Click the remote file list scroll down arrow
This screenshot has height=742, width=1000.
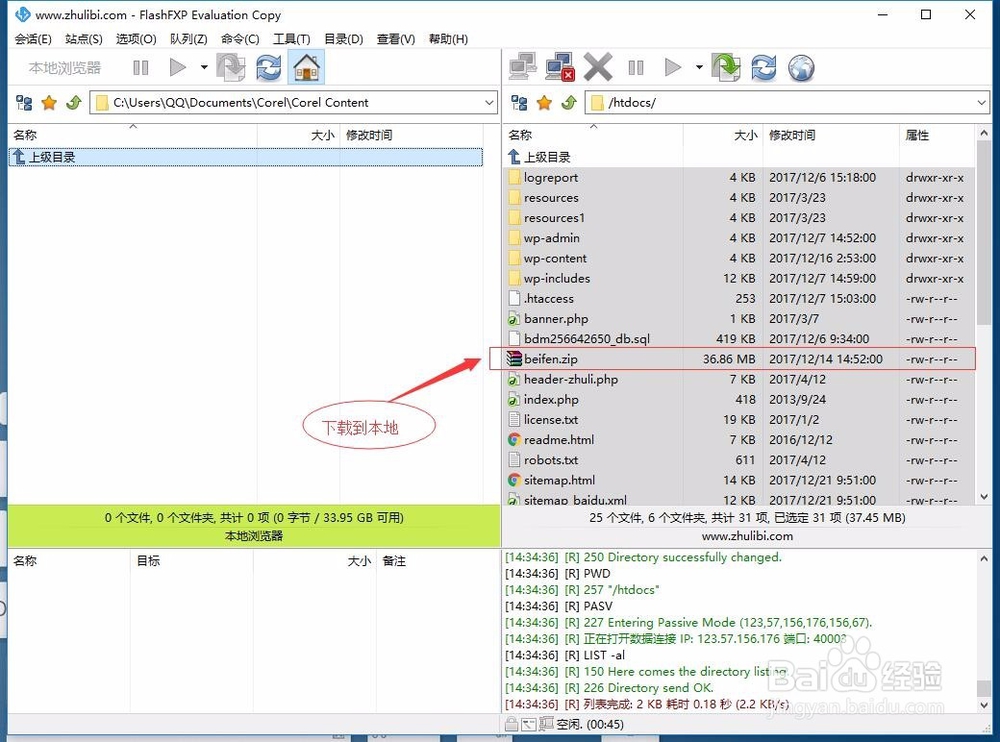tap(983, 496)
